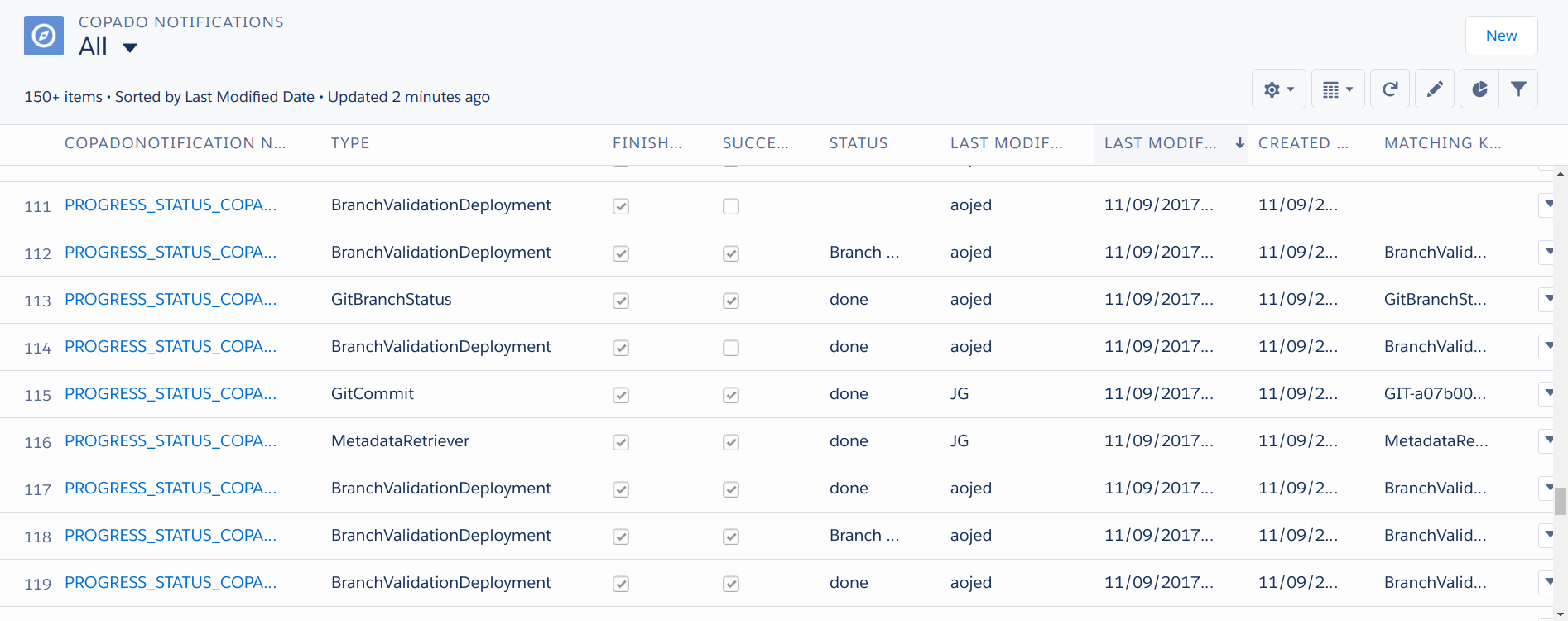
Task: Select MetadataRetriever type cell in row 116
Action: pos(400,440)
